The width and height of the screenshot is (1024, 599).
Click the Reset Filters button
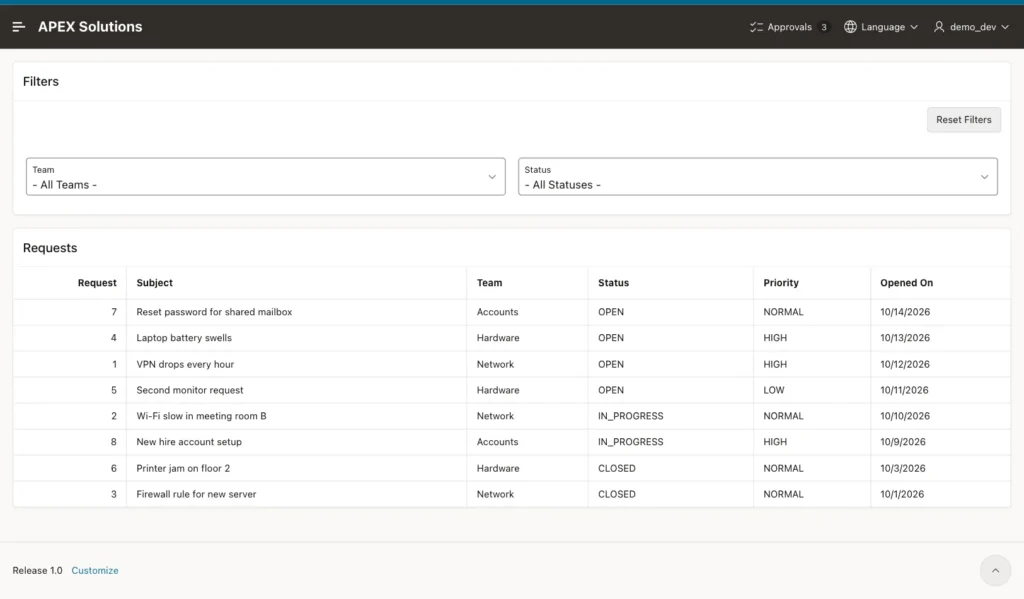click(x=963, y=120)
